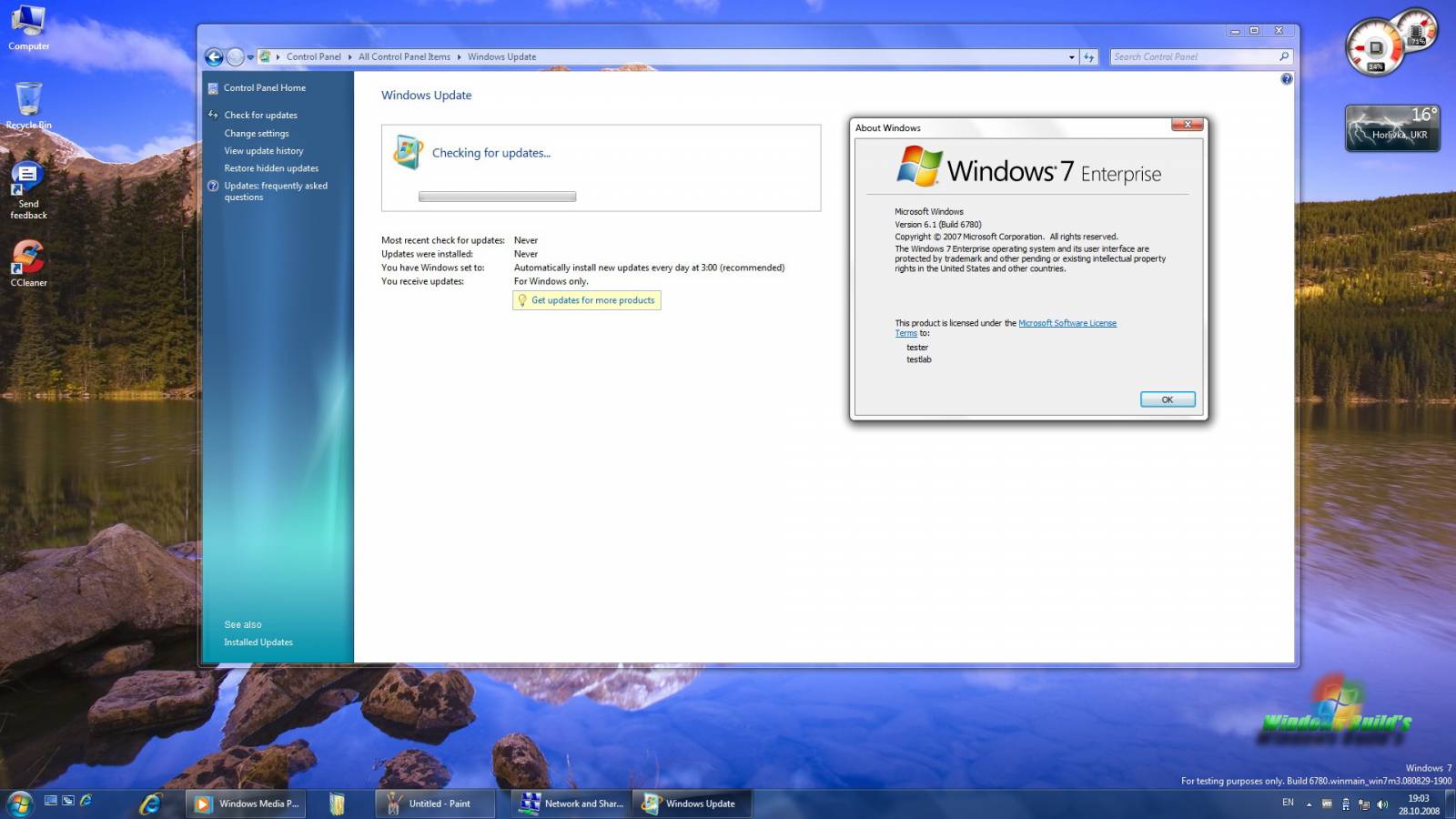Screen dimensions: 1456x819
Task: Click Windows logo in About dialog
Action: click(x=920, y=167)
